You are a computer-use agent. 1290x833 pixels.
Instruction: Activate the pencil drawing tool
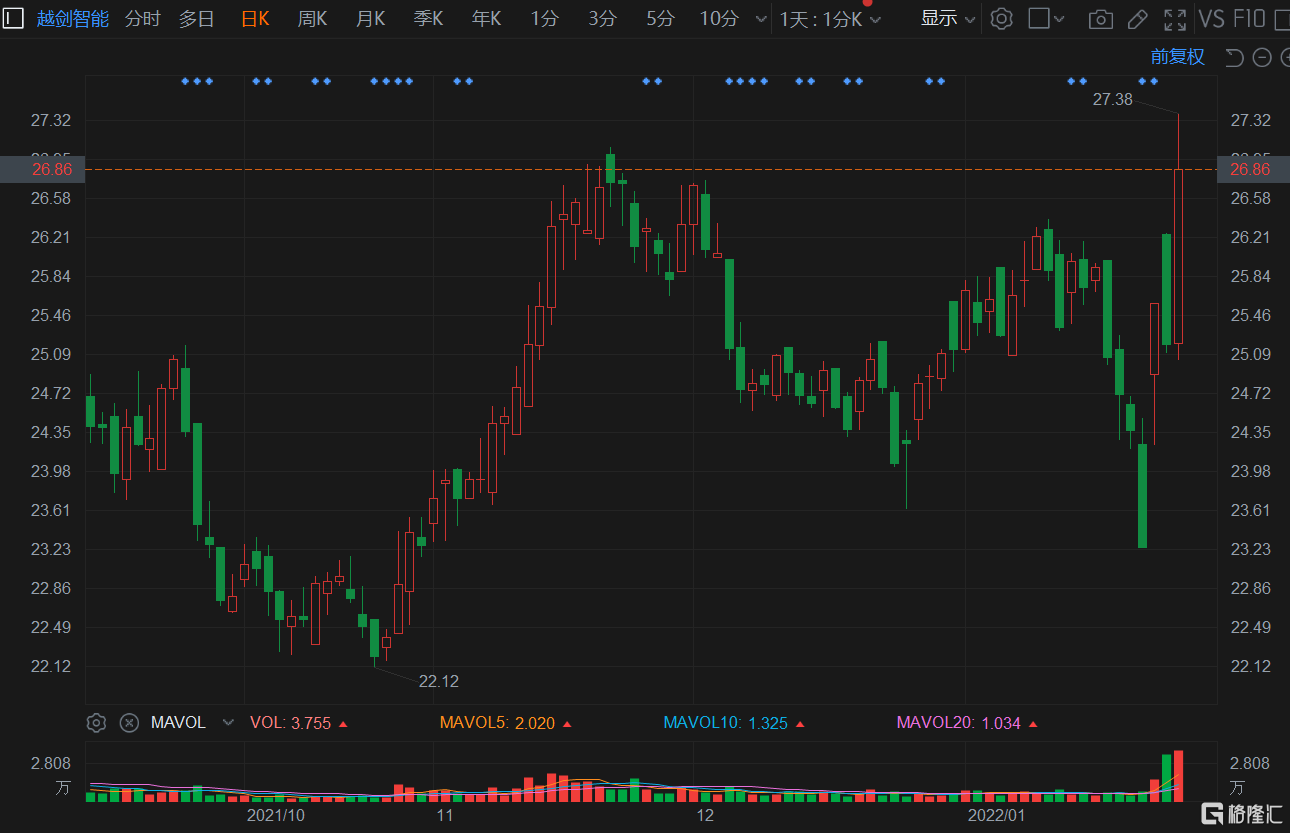1137,19
